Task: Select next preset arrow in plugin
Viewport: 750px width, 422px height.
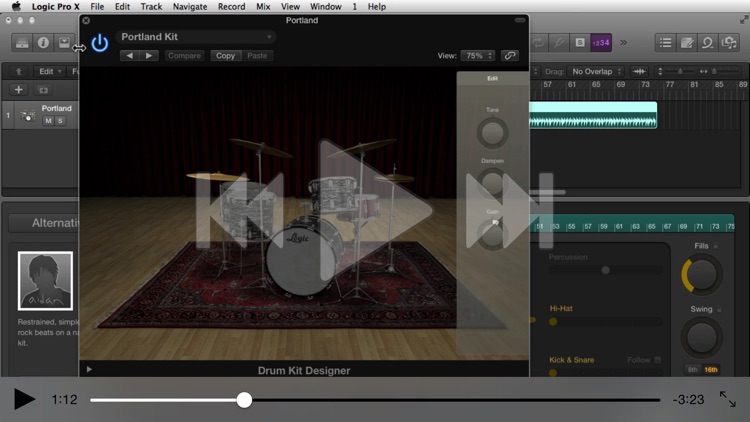Action: (x=149, y=56)
